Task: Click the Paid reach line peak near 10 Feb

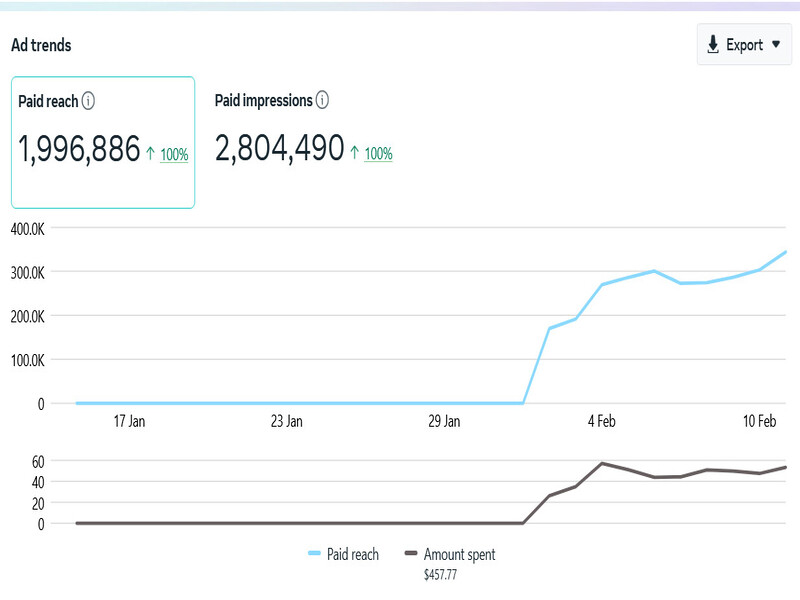Action: (x=785, y=252)
